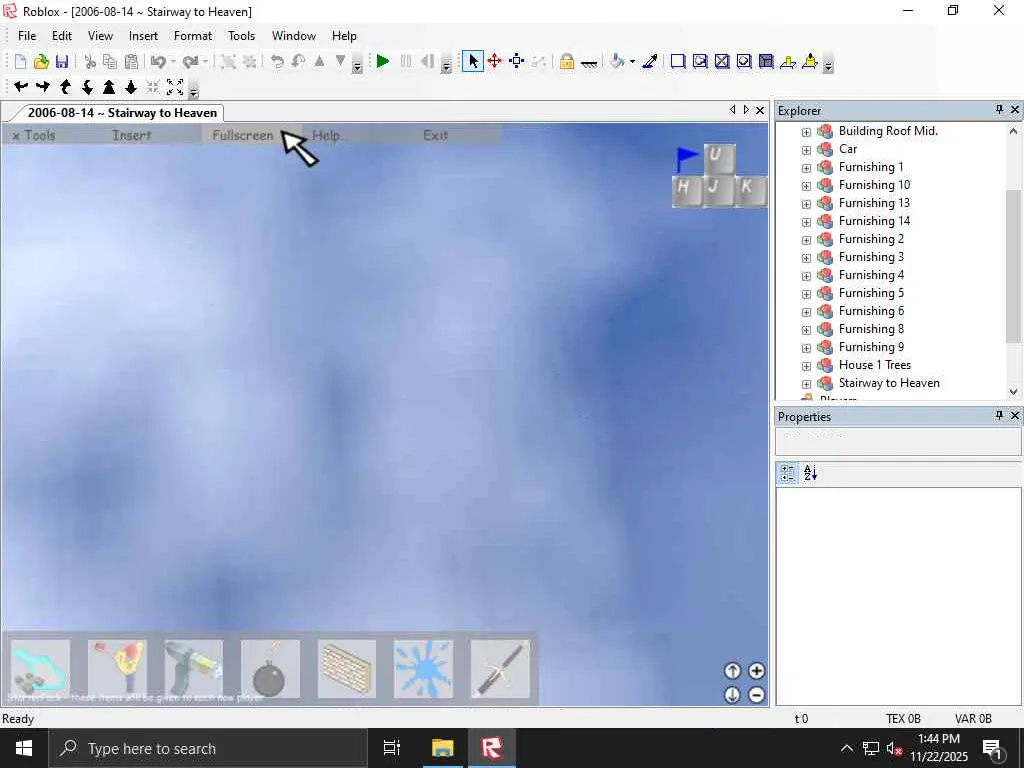The width and height of the screenshot is (1024, 768).
Task: Click the camera zoom in plus button
Action: point(756,671)
